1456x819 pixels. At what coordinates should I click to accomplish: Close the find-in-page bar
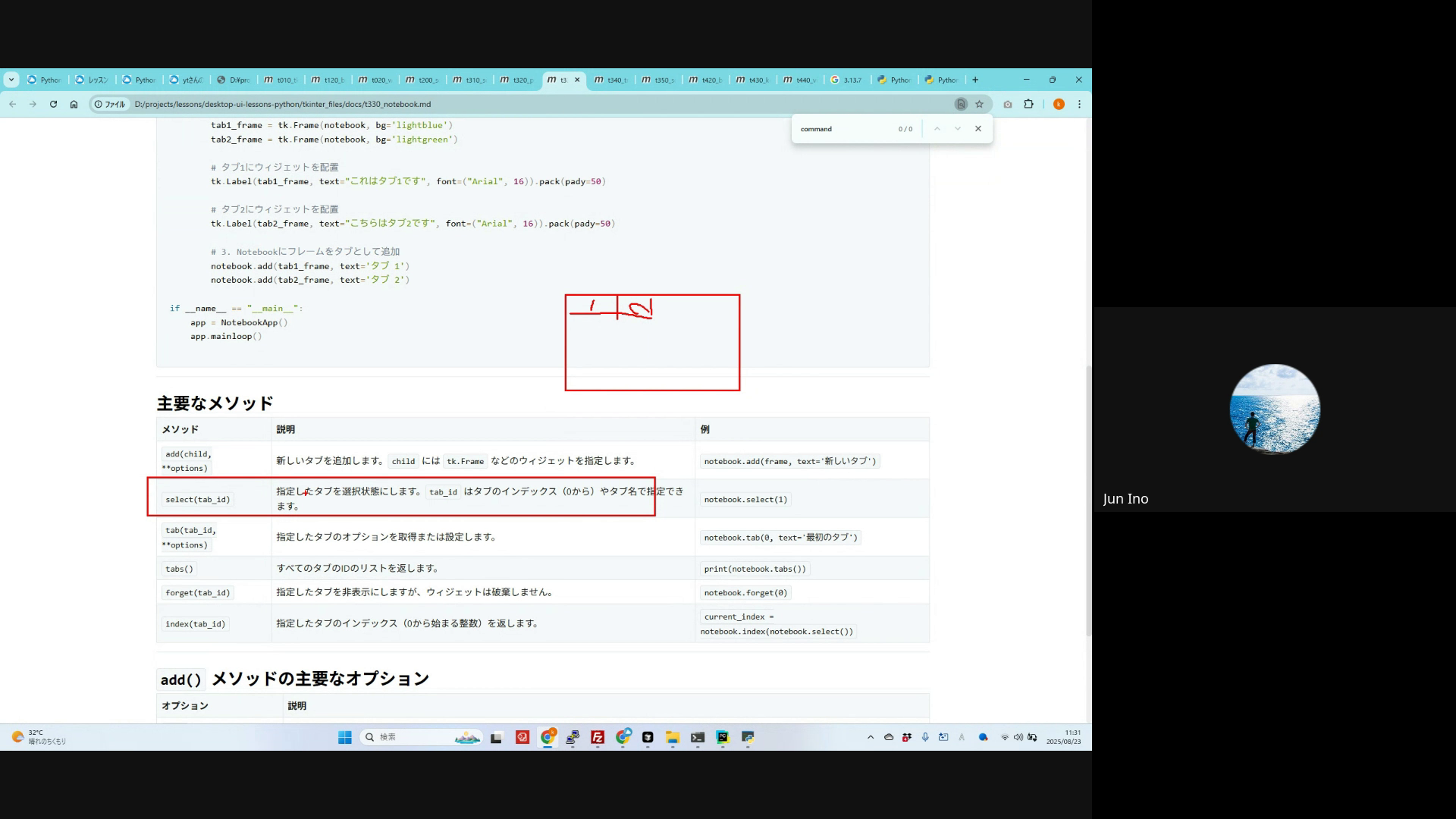point(978,129)
